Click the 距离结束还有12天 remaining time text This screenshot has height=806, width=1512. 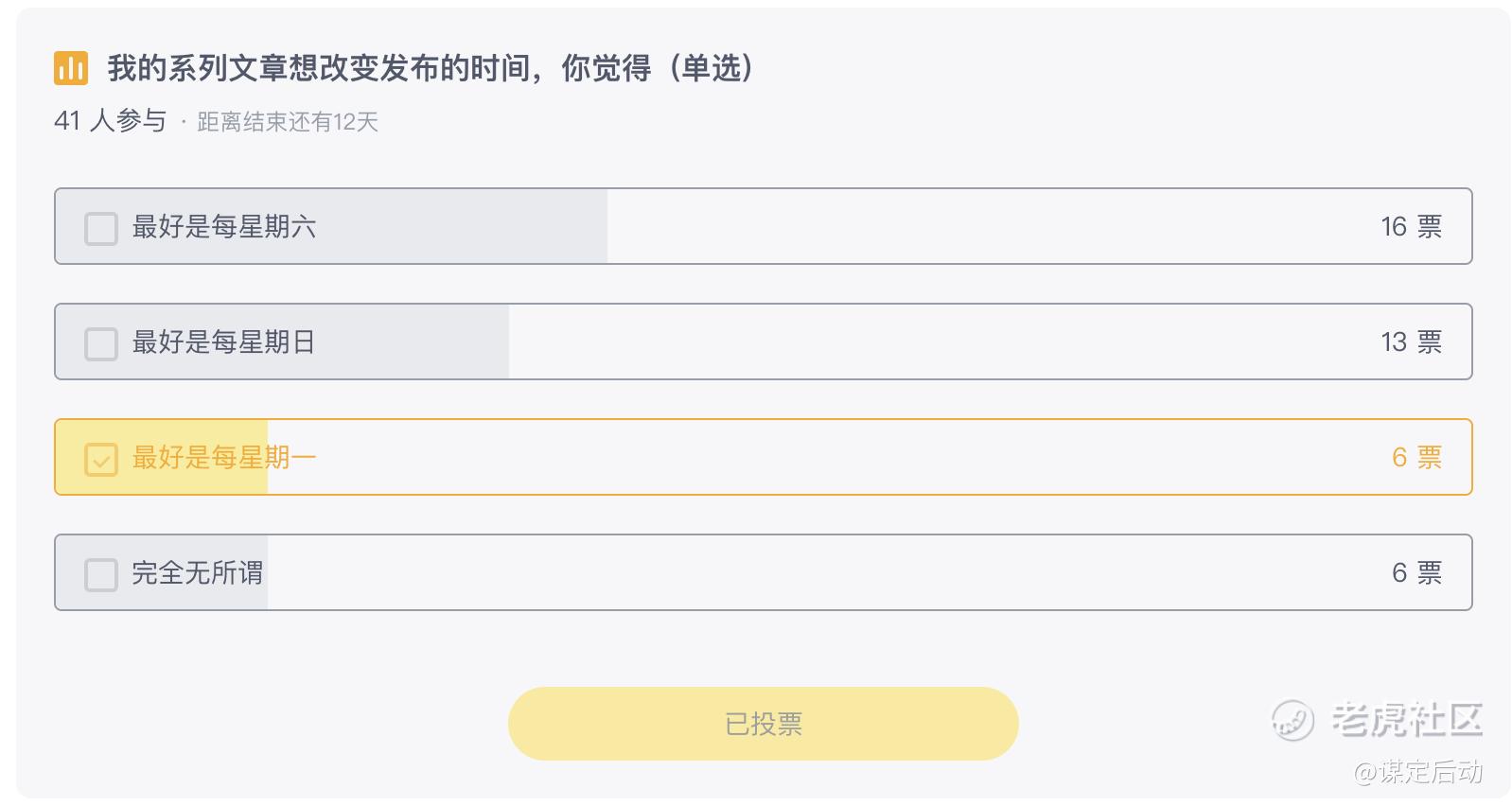pos(288,122)
